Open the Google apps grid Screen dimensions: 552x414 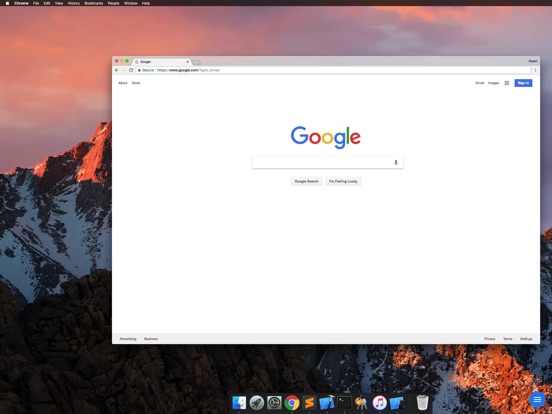point(507,83)
